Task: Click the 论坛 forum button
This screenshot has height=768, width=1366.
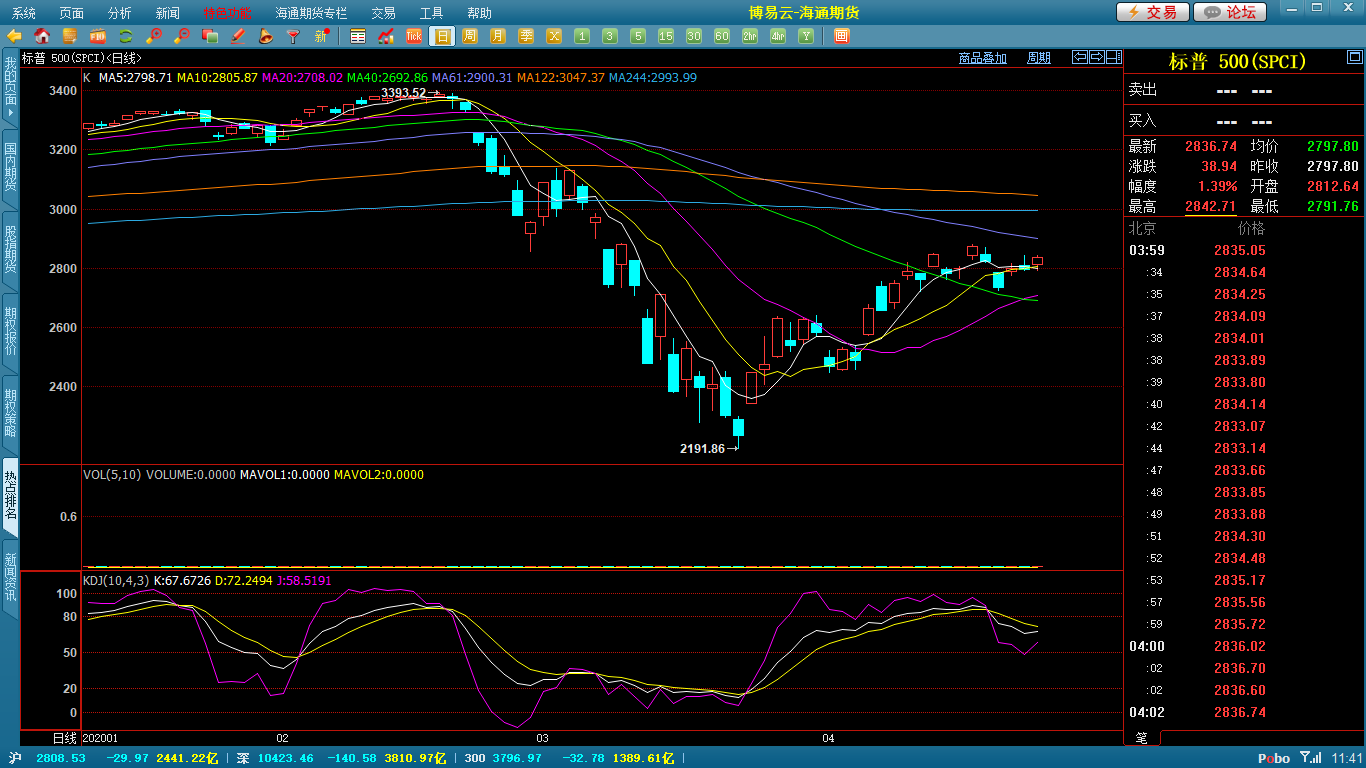Action: [x=1231, y=12]
